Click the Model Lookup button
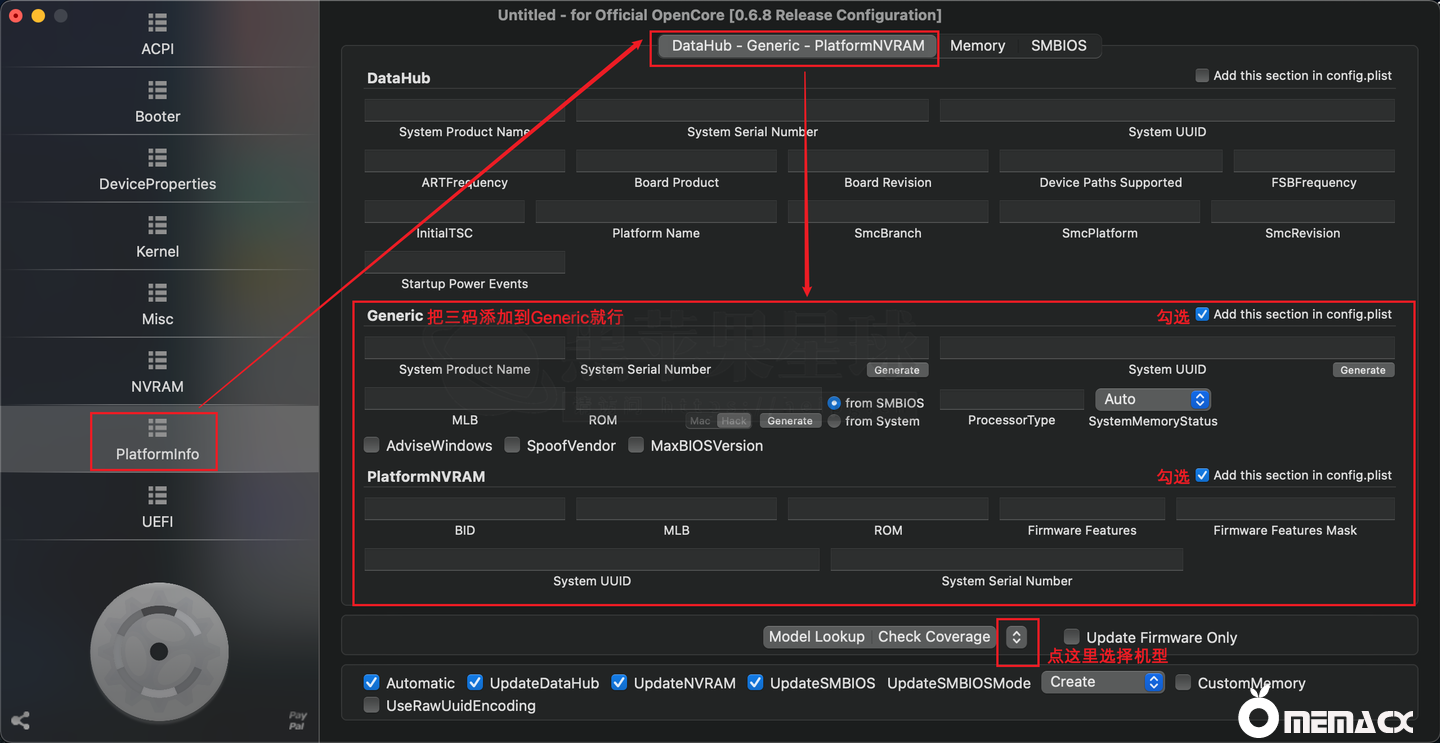Viewport: 1440px width, 743px height. coord(816,637)
